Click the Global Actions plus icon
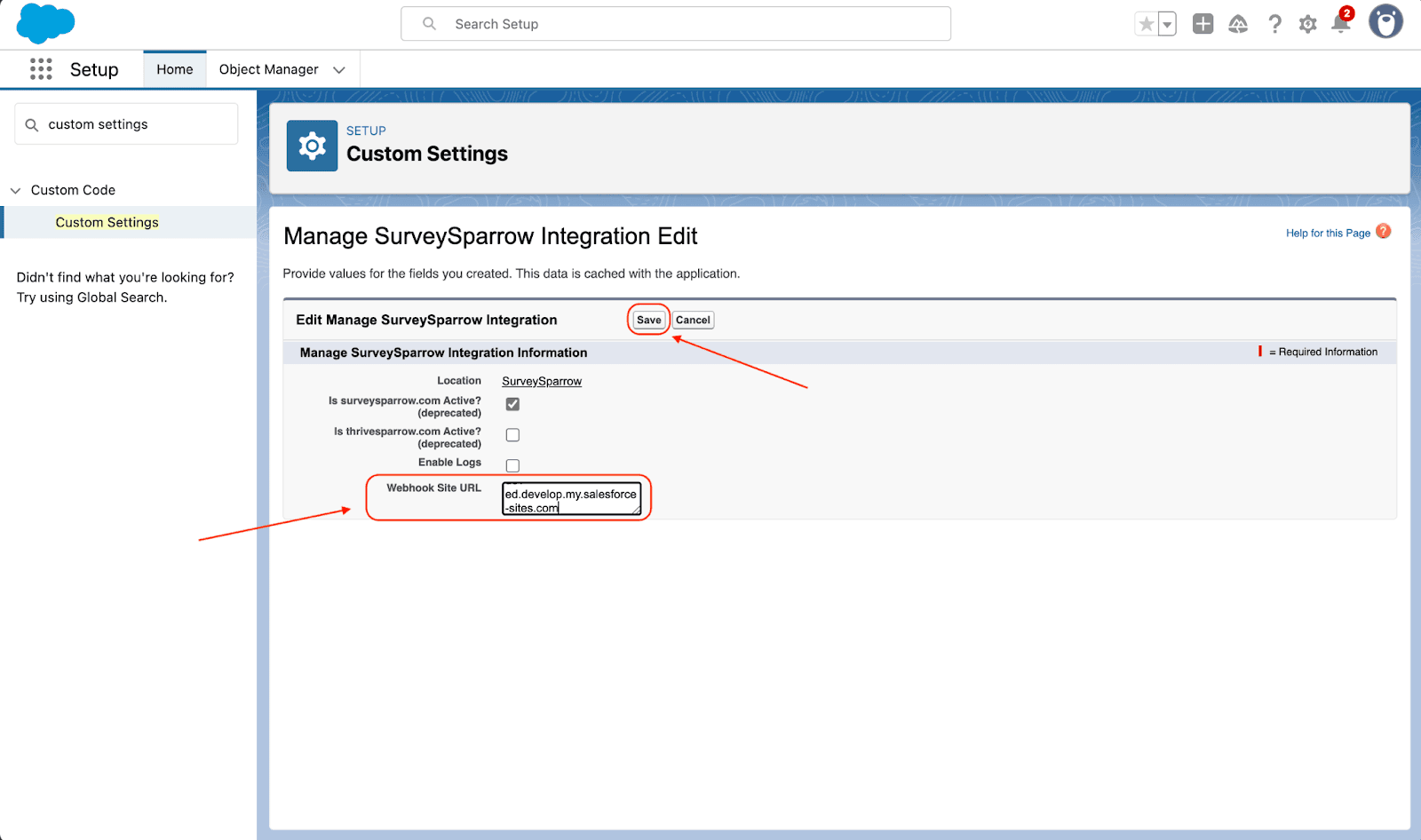This screenshot has height=840, width=1421. 1203,24
